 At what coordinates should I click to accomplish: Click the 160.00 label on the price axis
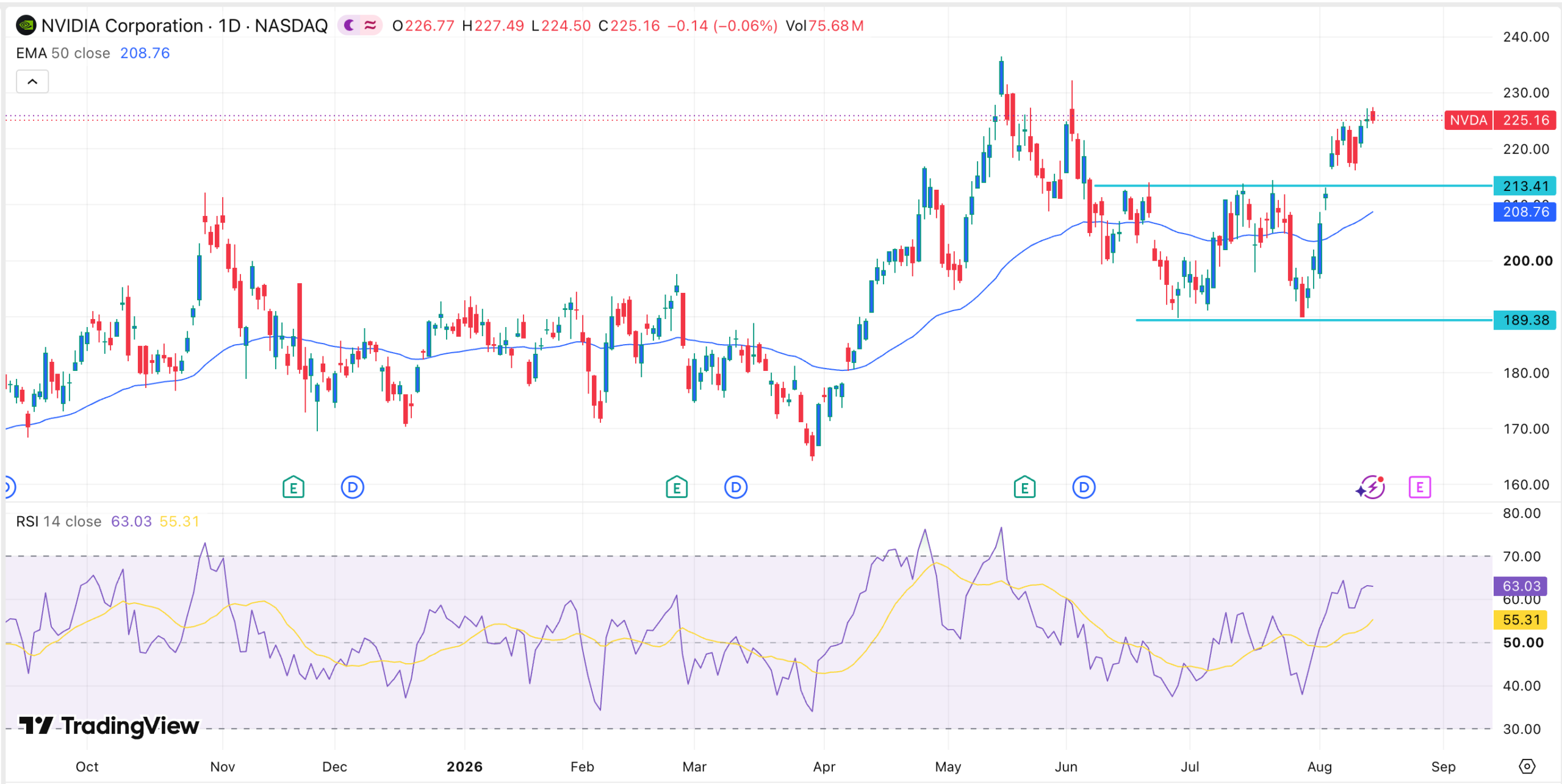coord(1525,485)
